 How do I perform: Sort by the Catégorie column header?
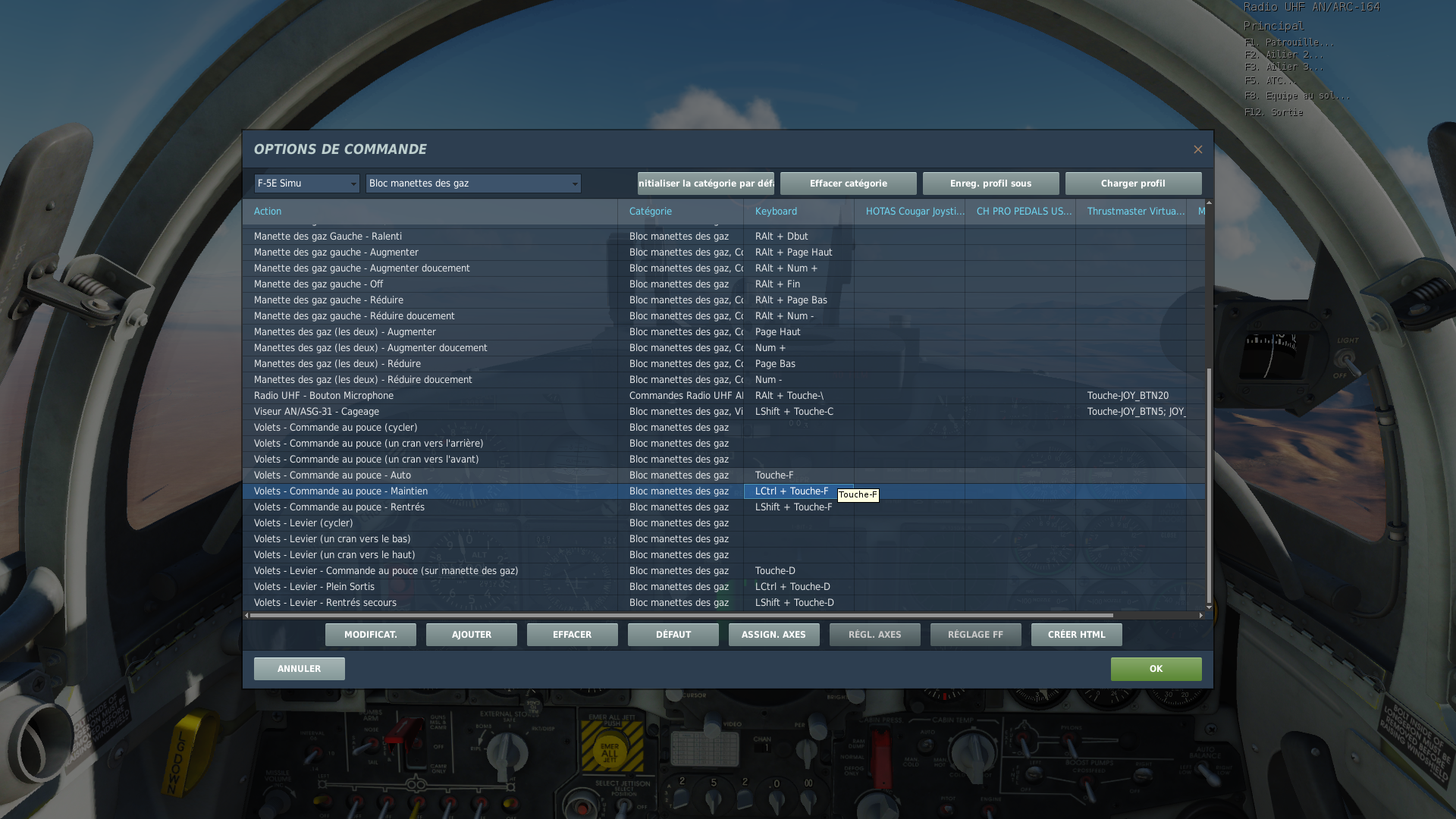pyautogui.click(x=680, y=212)
